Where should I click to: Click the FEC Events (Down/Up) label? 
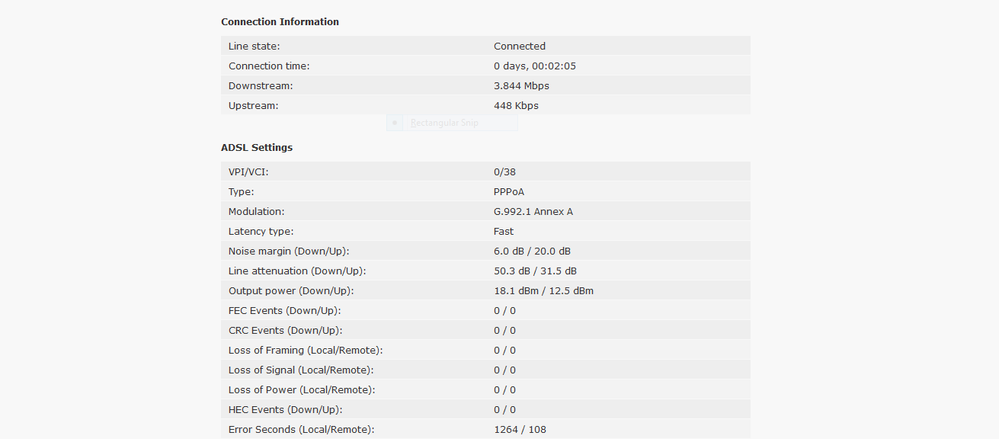pos(285,311)
